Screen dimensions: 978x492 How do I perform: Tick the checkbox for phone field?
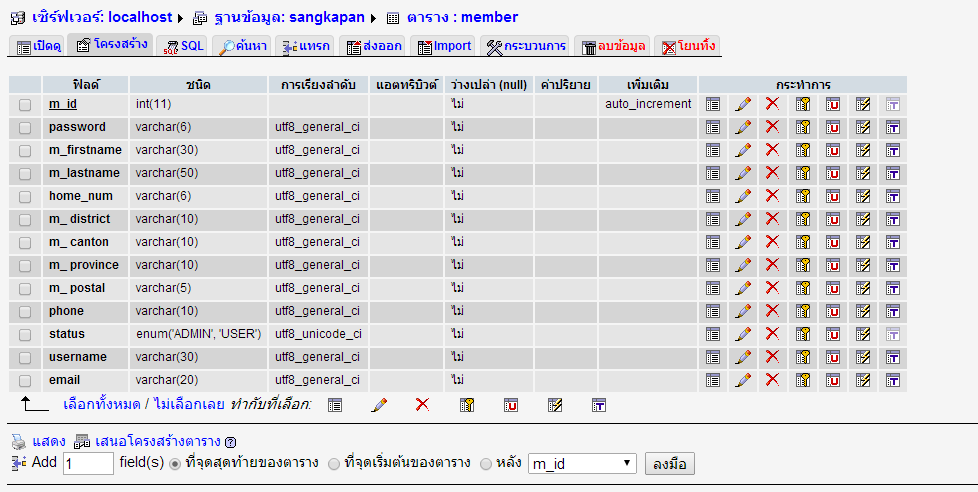click(25, 312)
